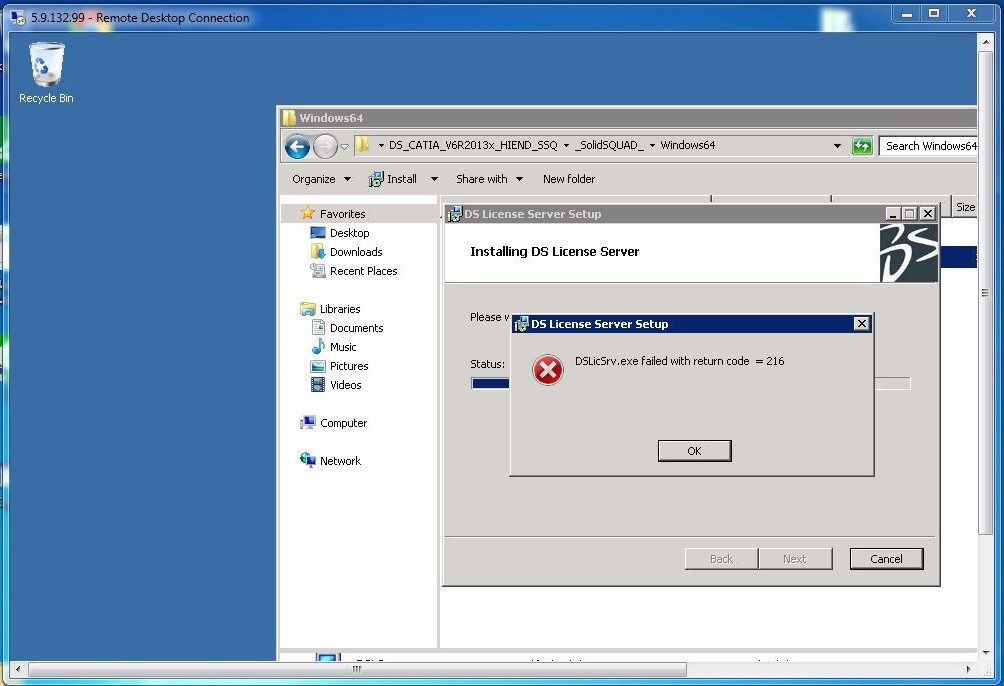Select Network in the navigation pane
This screenshot has height=686, width=1004.
(x=340, y=461)
